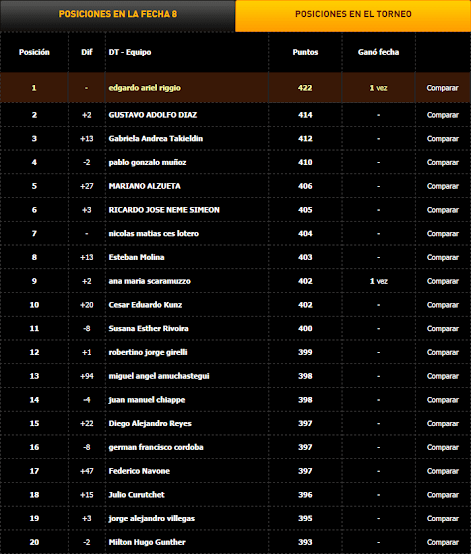
Task: Select the 422 points value
Action: click(x=305, y=88)
